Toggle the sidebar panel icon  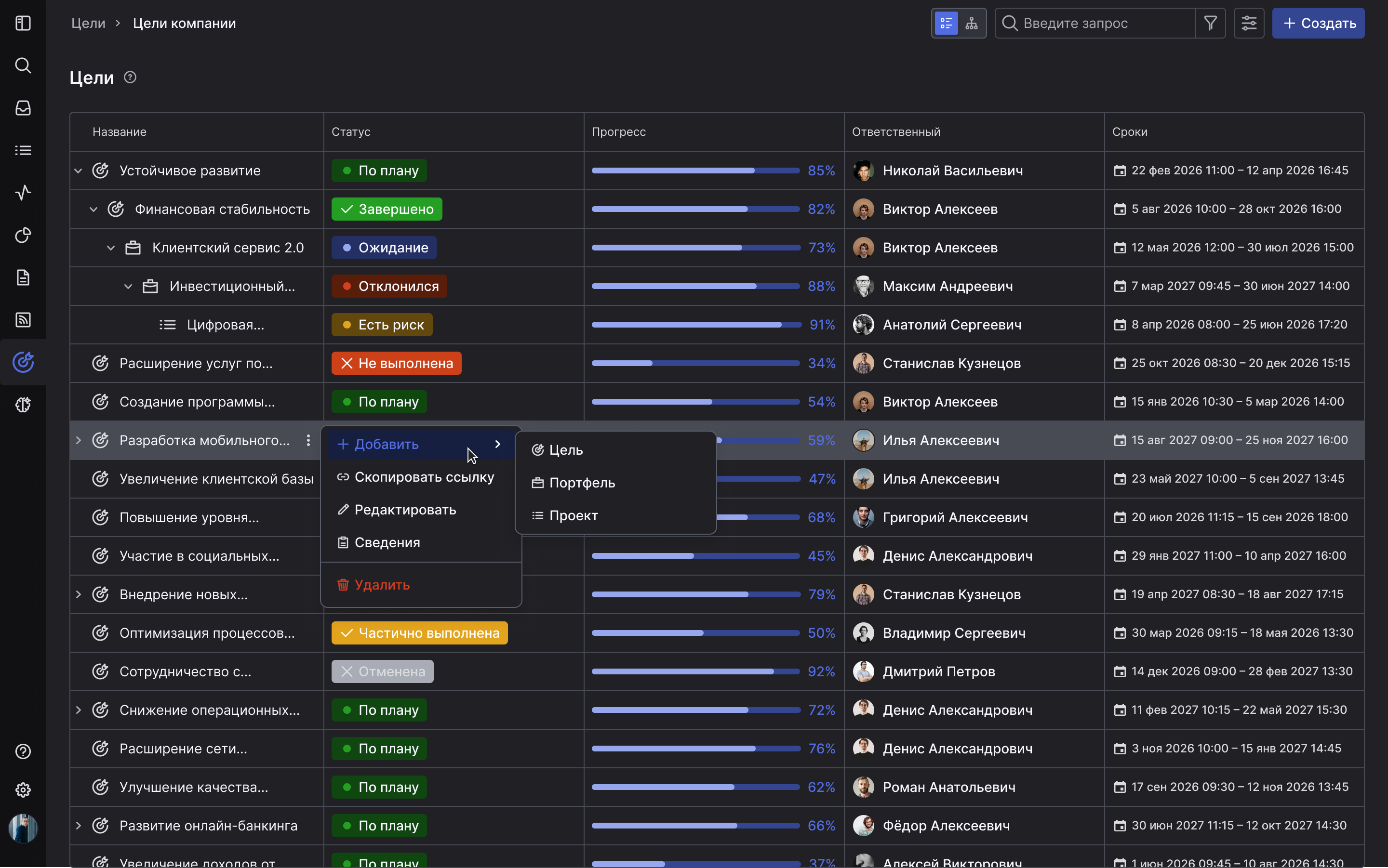23,23
